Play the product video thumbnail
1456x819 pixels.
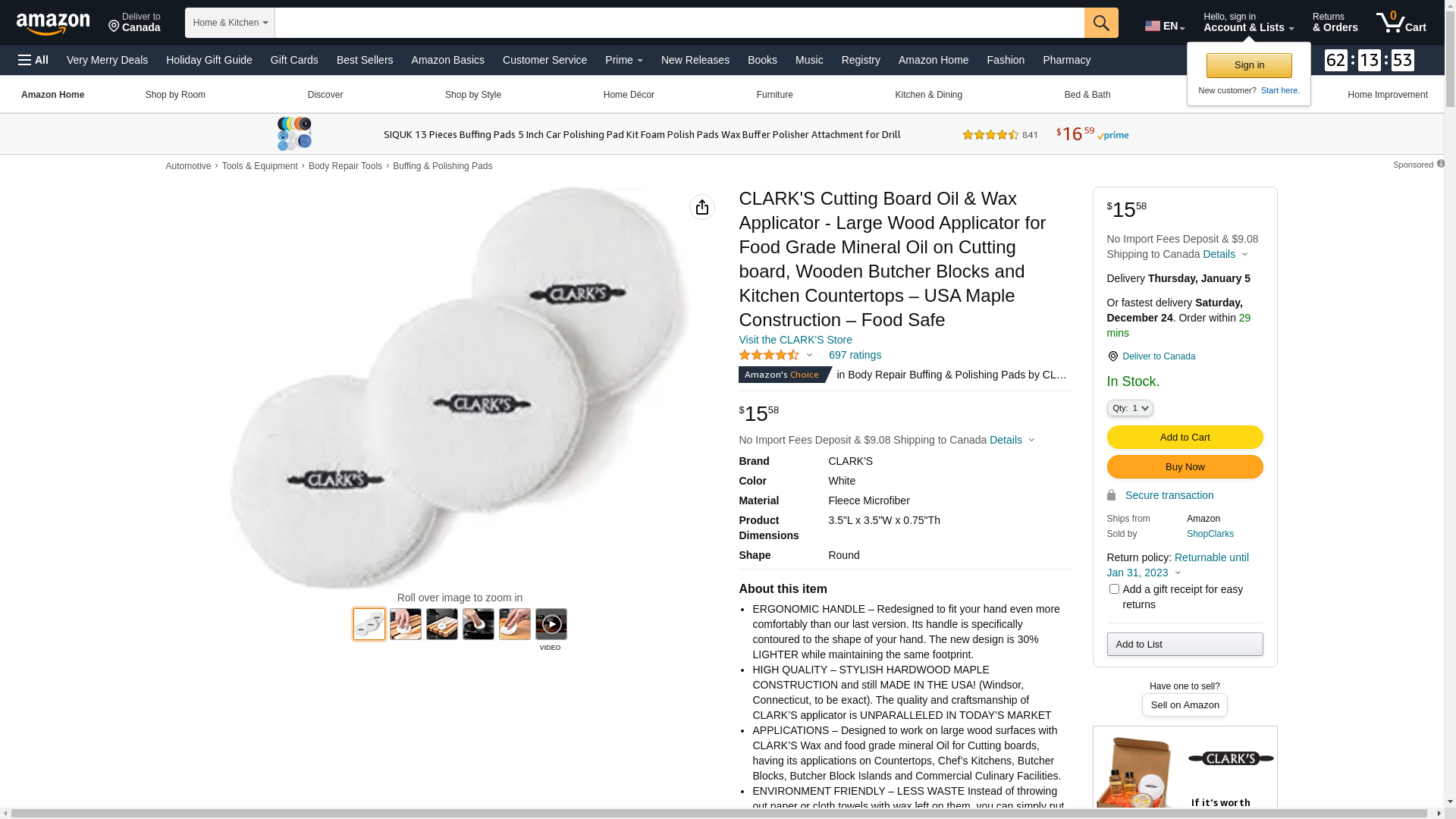click(551, 624)
